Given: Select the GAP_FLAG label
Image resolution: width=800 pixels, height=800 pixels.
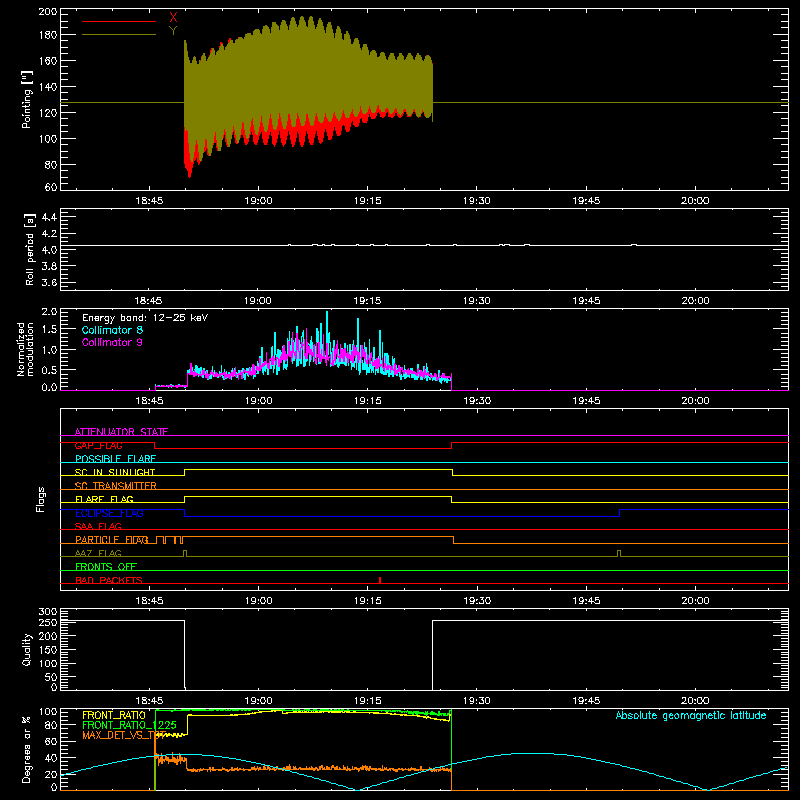Looking at the screenshot, I should [98, 445].
